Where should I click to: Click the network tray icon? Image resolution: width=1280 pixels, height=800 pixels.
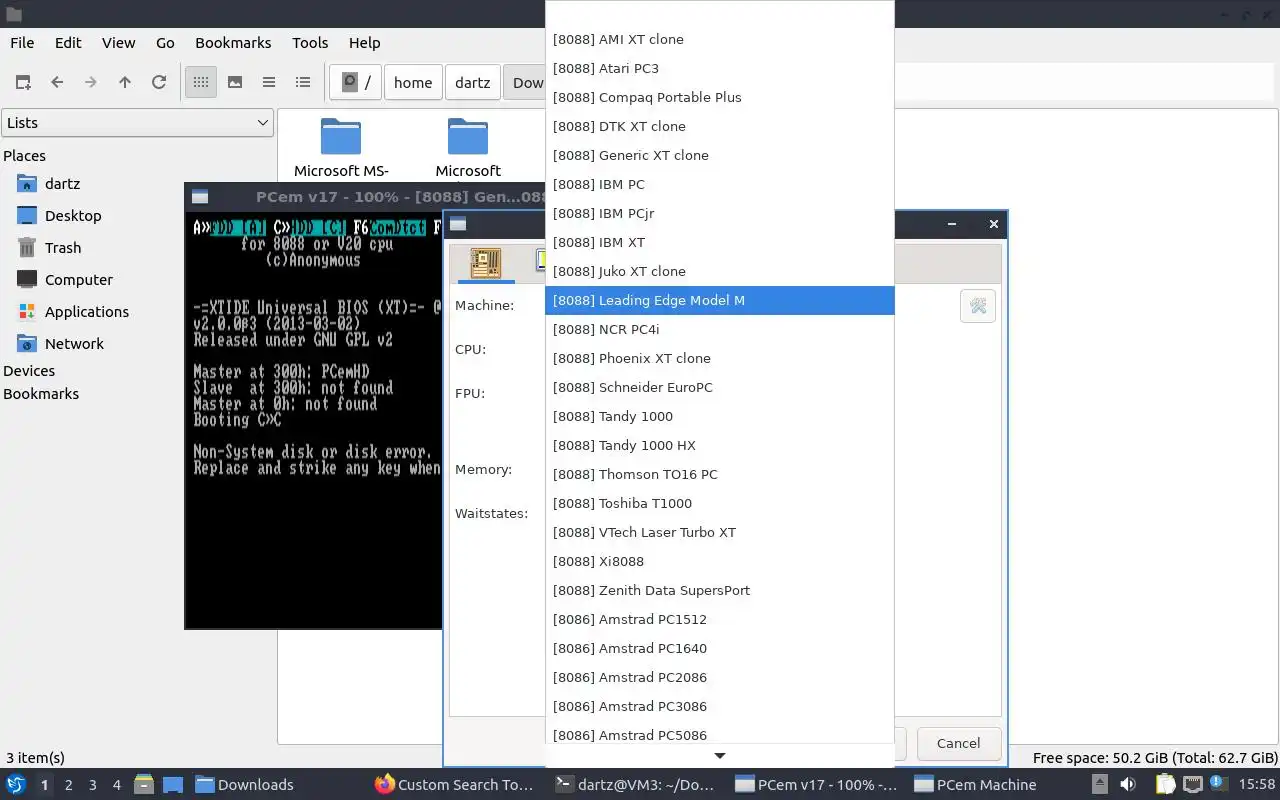[x=1193, y=785]
